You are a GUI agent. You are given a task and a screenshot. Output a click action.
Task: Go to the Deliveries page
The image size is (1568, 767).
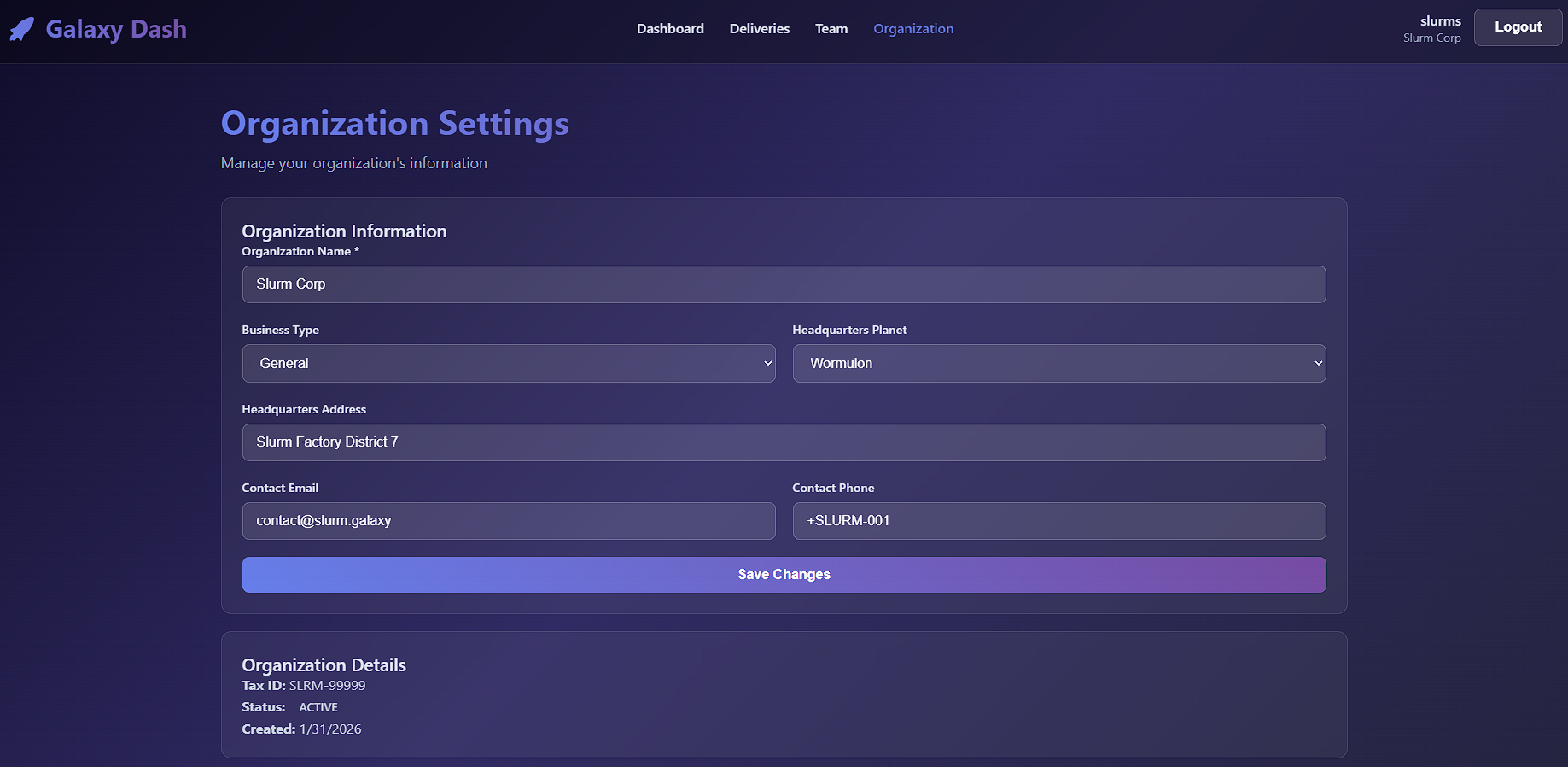click(x=759, y=29)
